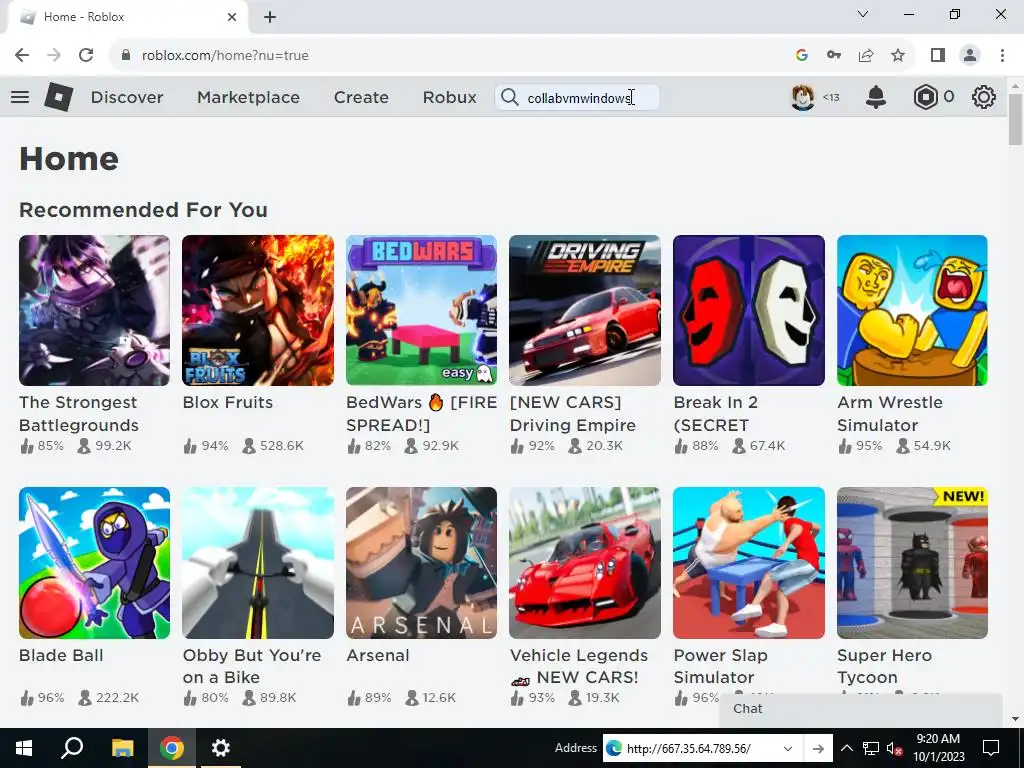Open Settings from the taskbar
The image size is (1024, 768).
point(221,748)
